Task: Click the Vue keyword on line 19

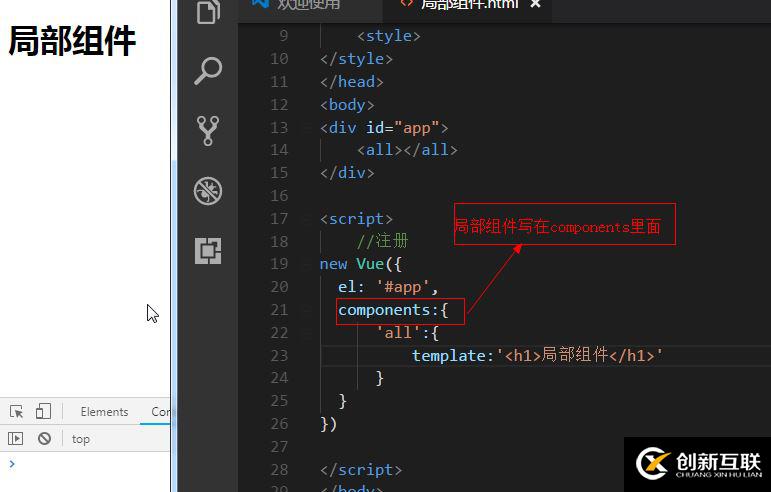Action: [370, 264]
